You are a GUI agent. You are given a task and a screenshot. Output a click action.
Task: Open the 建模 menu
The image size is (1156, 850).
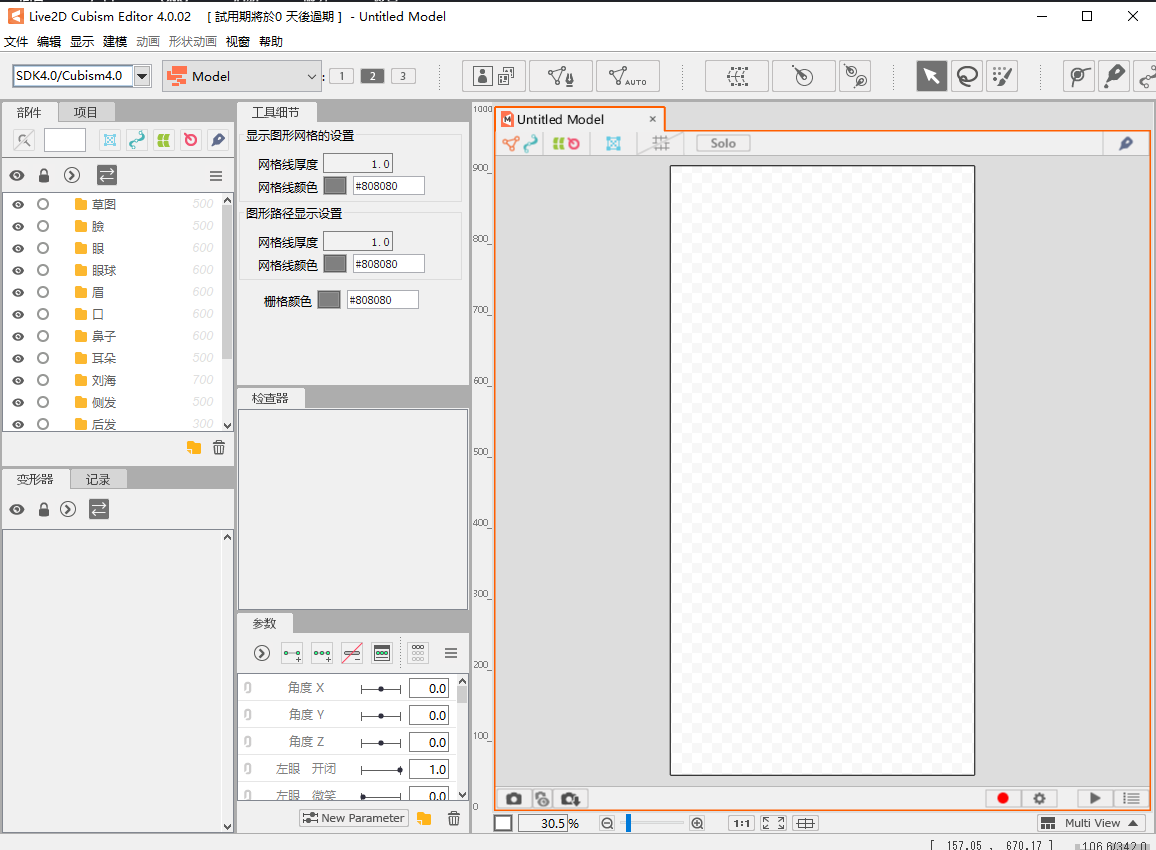pos(114,41)
